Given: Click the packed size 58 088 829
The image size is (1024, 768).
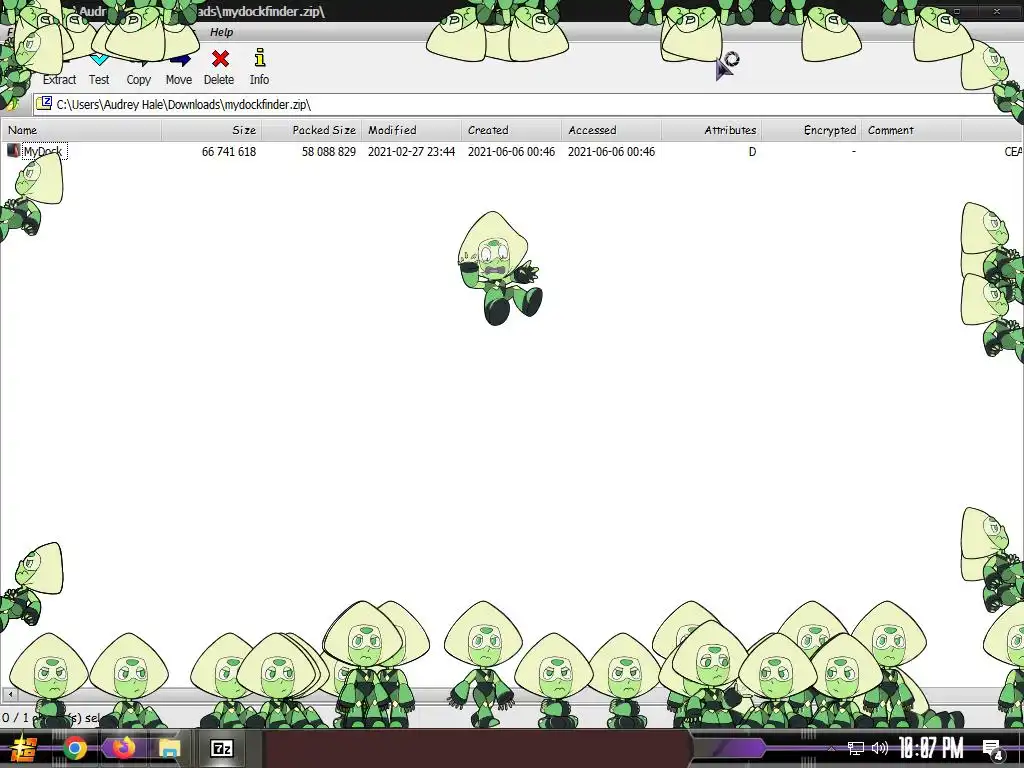Looking at the screenshot, I should tap(328, 152).
